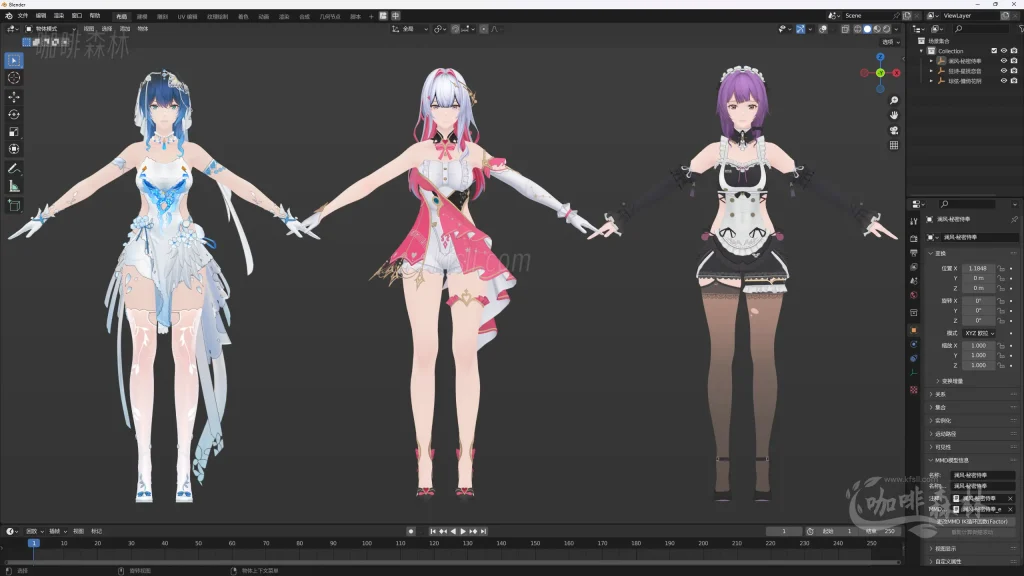Activate the Transform tool
This screenshot has width=1024, height=576.
pos(14,149)
